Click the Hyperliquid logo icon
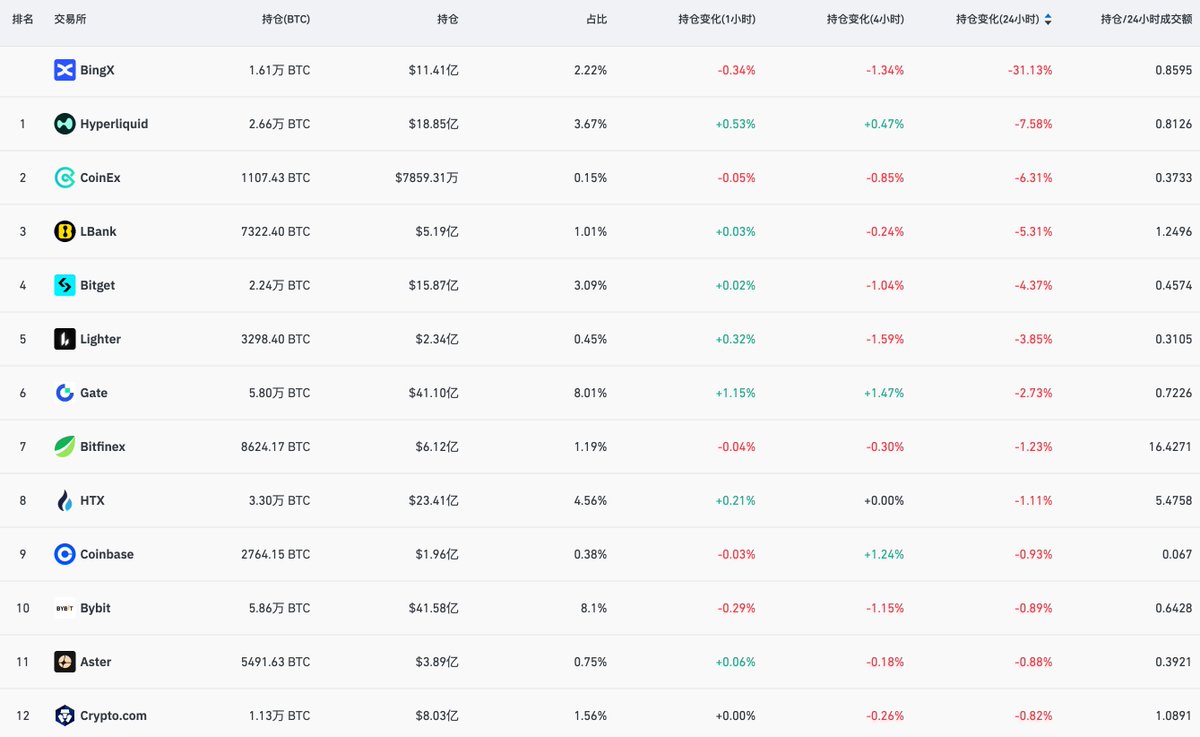 (65, 124)
